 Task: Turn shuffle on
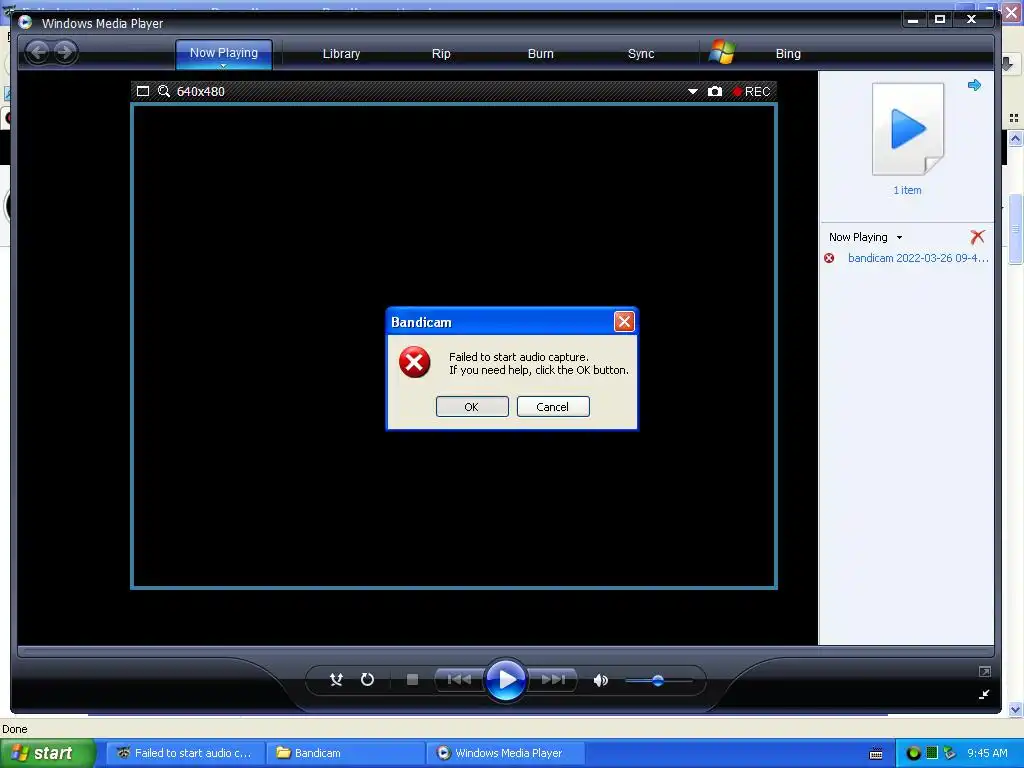point(336,680)
